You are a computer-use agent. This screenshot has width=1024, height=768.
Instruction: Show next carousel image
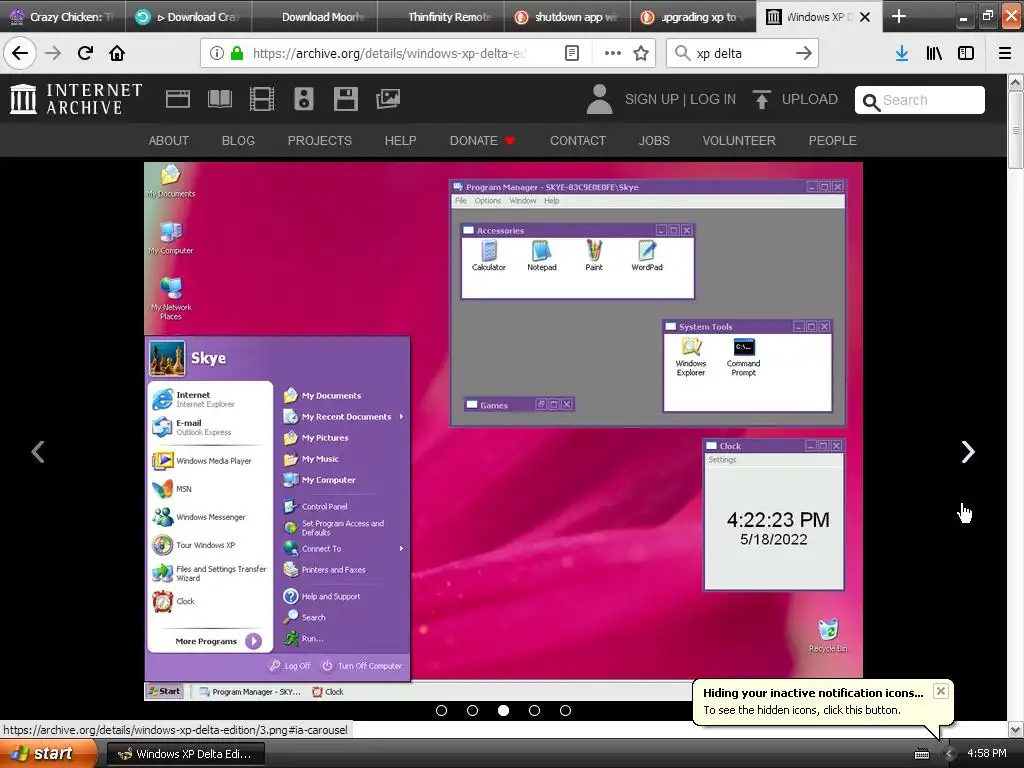[968, 452]
